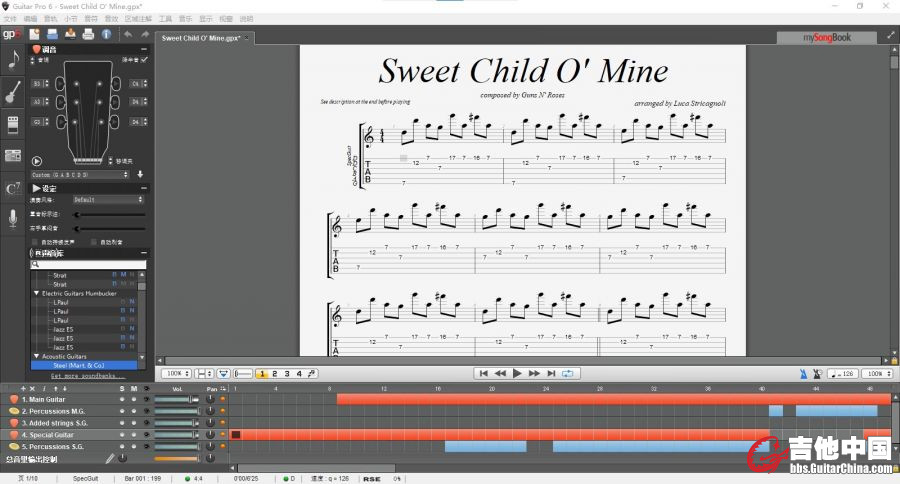Image resolution: width=900 pixels, height=484 pixels.
Task: Open the Custom tuning preset dropdown
Action: (x=87, y=174)
